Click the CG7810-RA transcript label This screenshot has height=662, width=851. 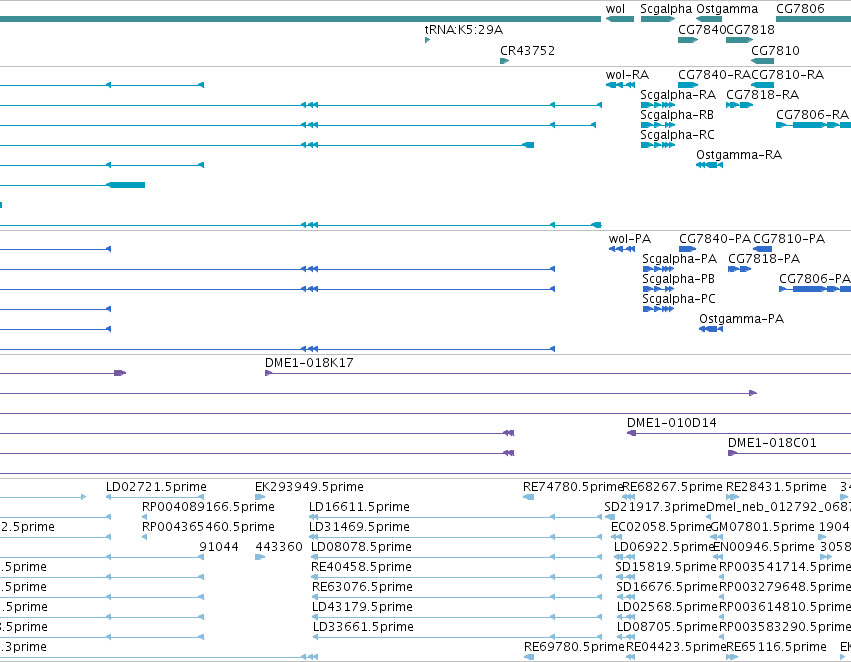[788, 75]
